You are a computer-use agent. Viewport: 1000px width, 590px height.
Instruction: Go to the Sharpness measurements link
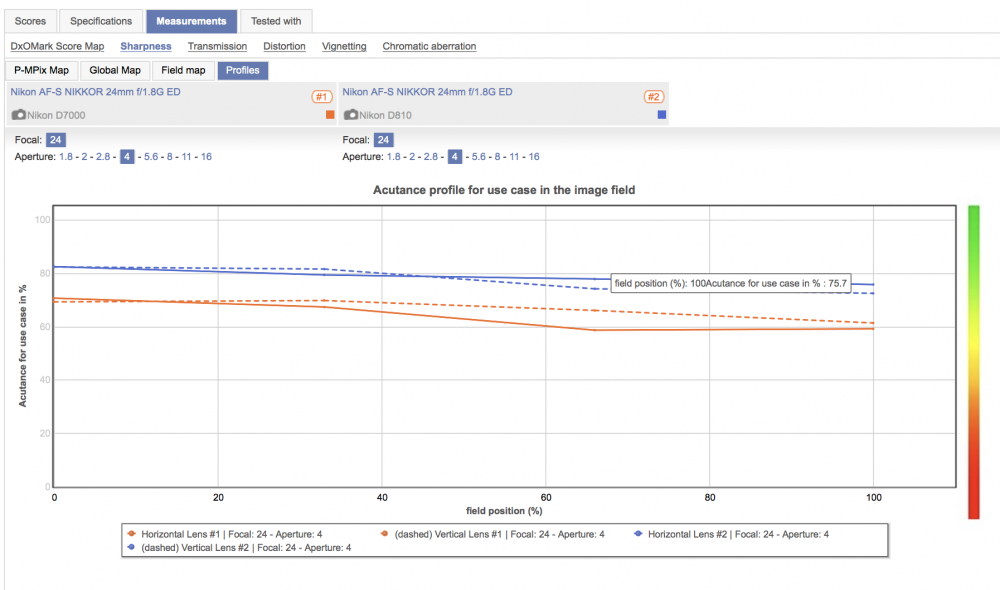point(146,46)
